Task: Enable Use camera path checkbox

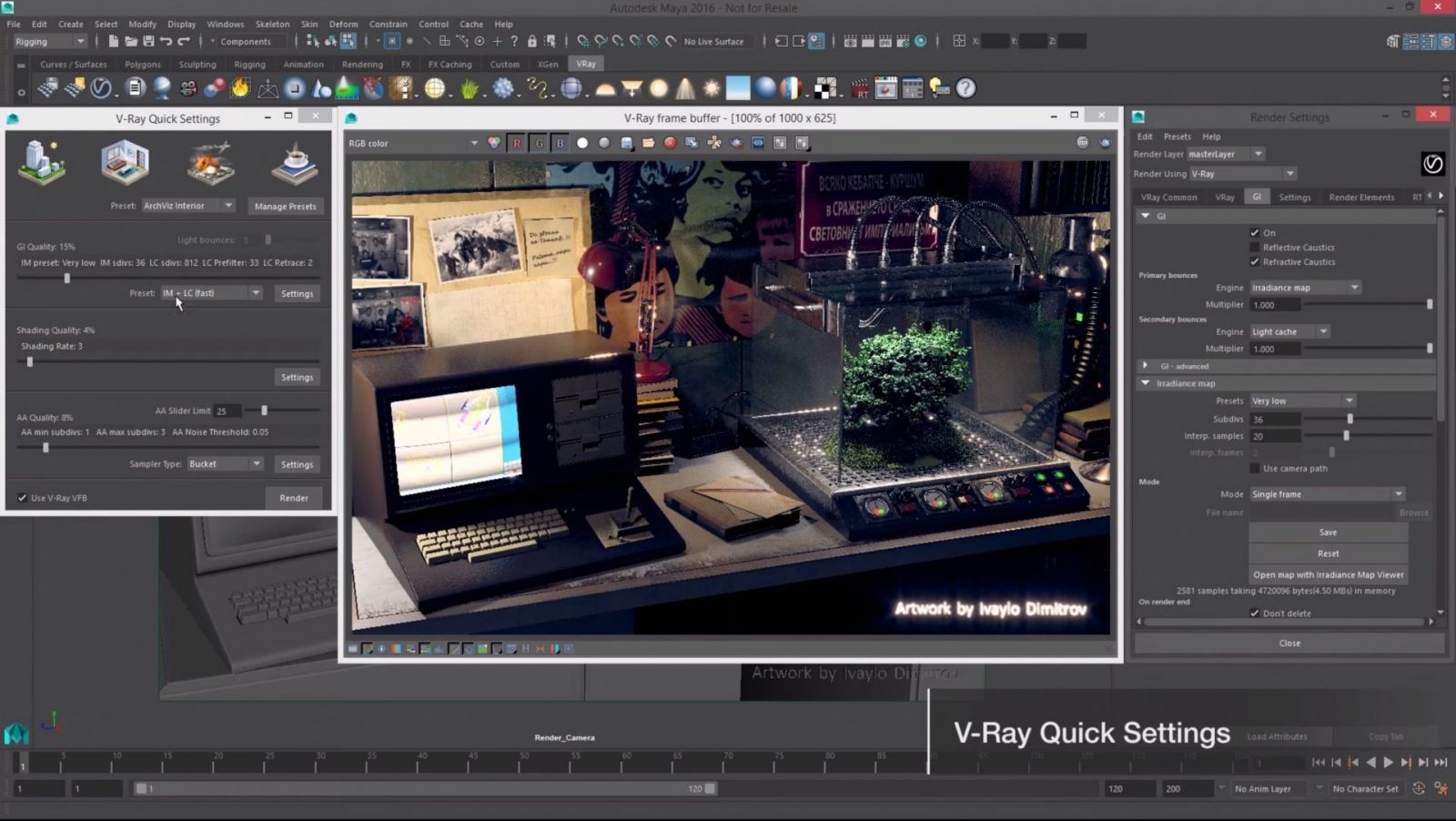Action: pos(1255,468)
